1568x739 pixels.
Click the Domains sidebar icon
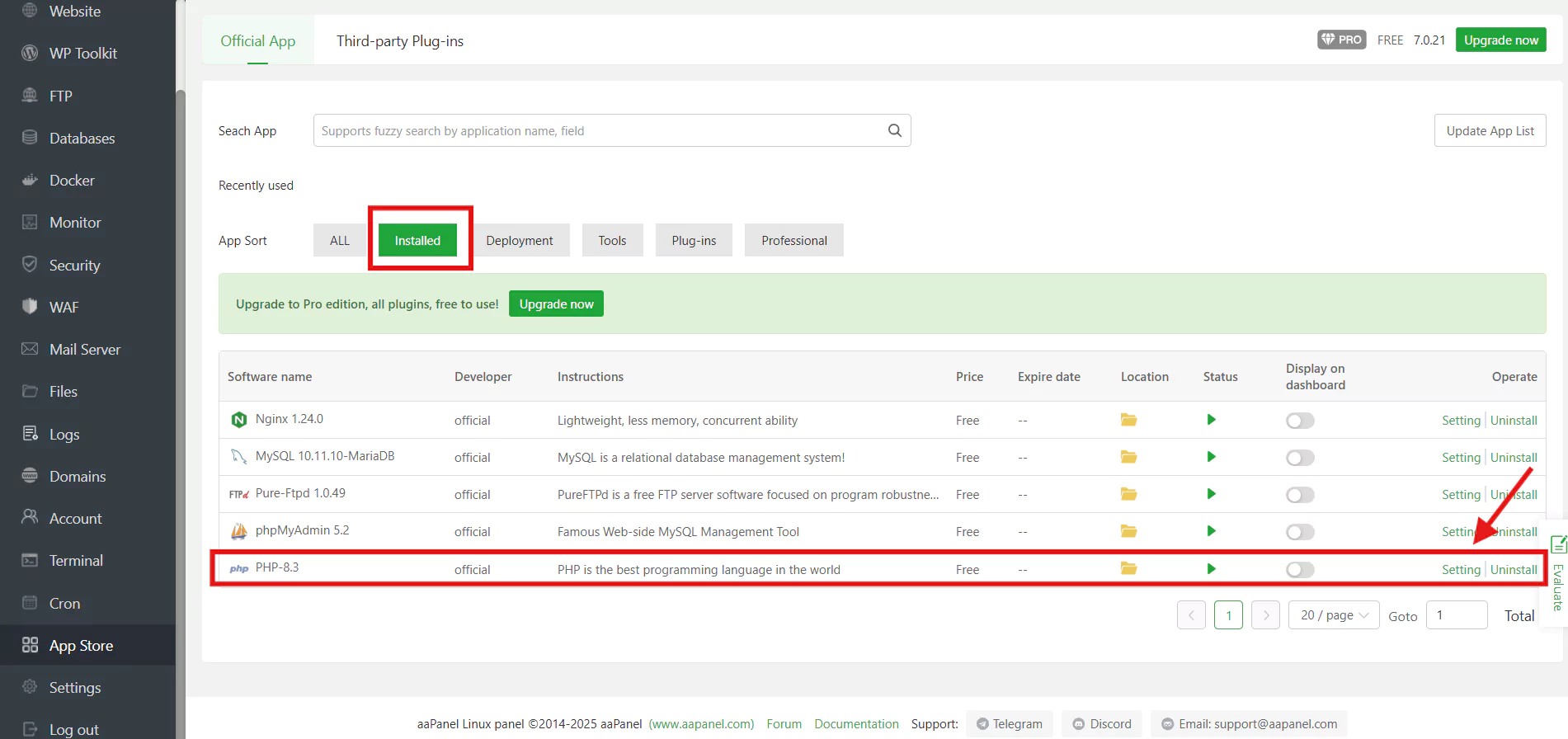30,476
